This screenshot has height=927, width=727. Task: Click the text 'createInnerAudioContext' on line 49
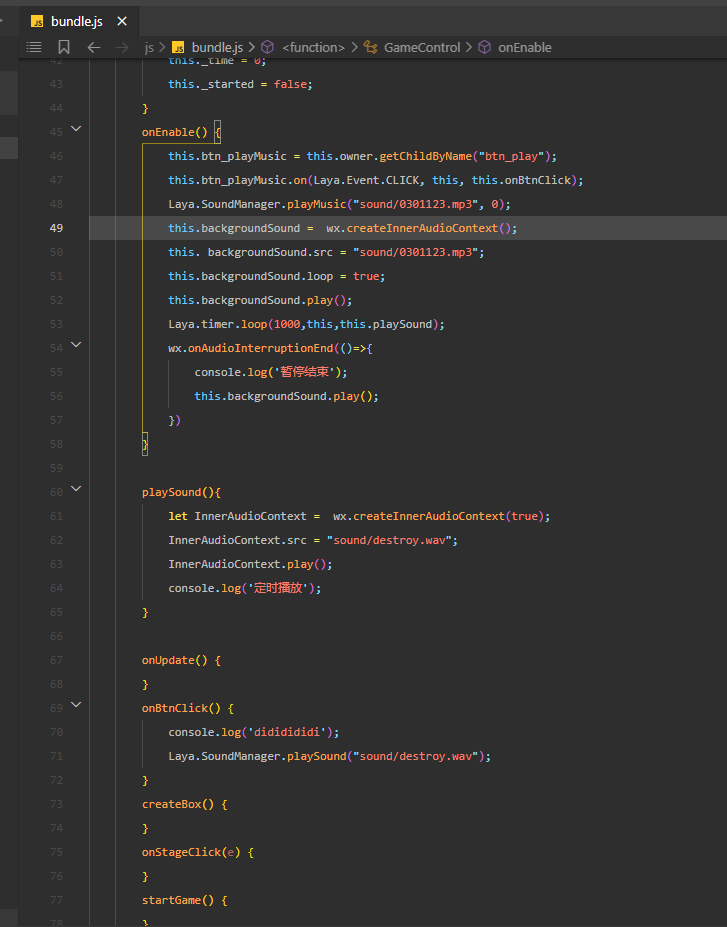pos(422,228)
